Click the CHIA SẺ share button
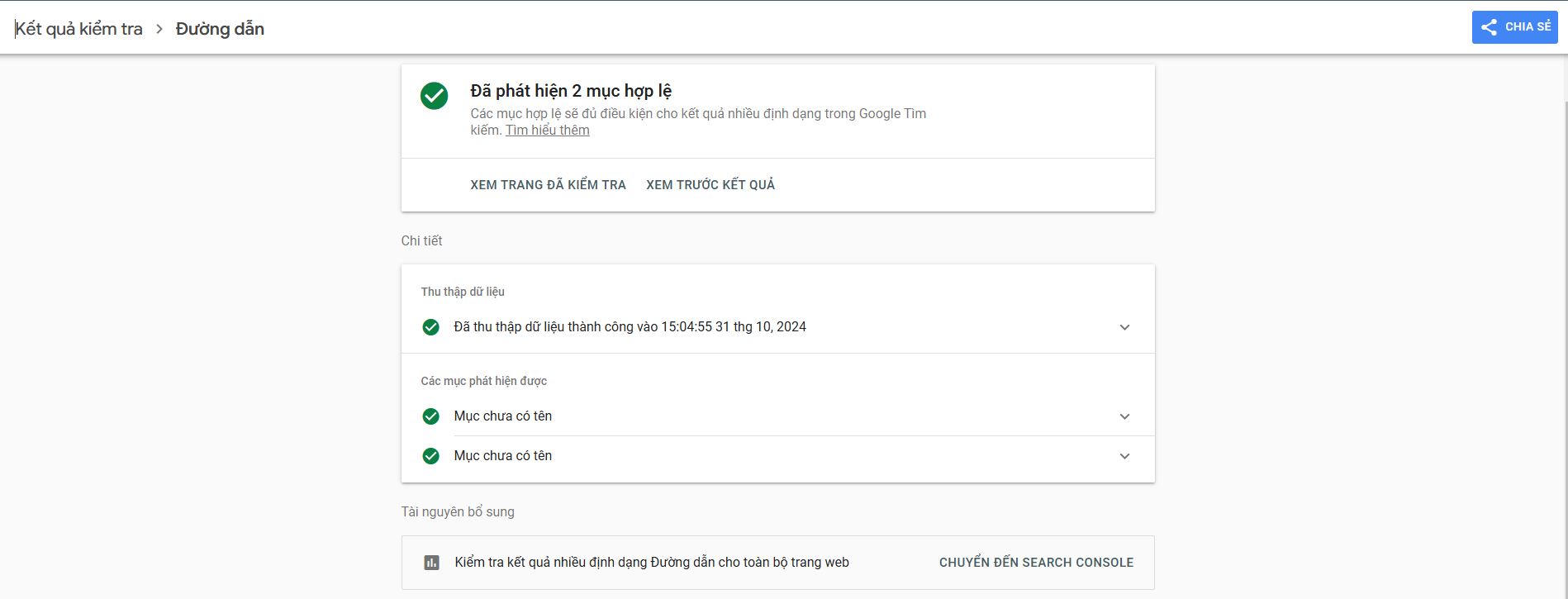 tap(1514, 27)
